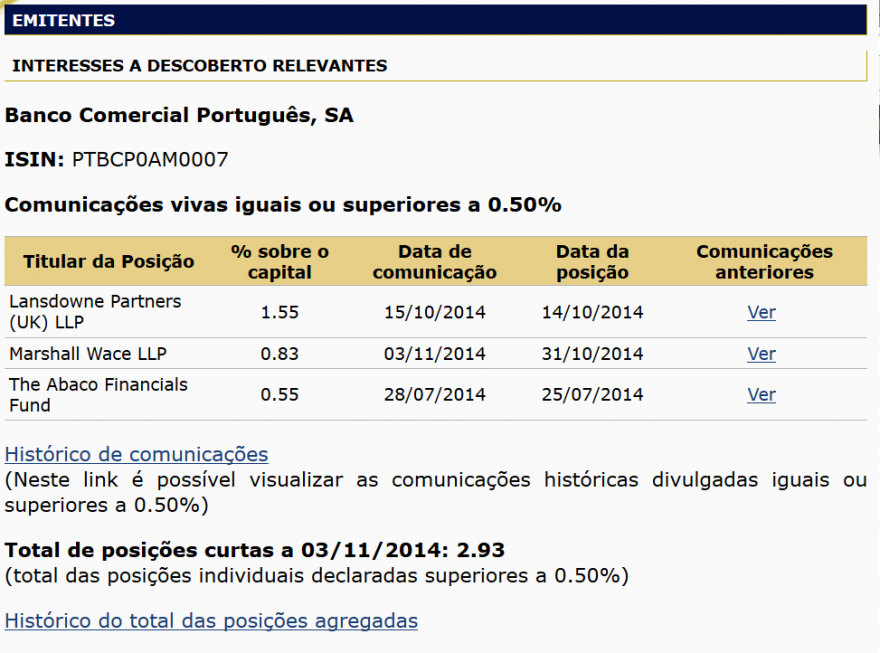Click Data da posição column header
This screenshot has height=653, width=880.
point(592,261)
